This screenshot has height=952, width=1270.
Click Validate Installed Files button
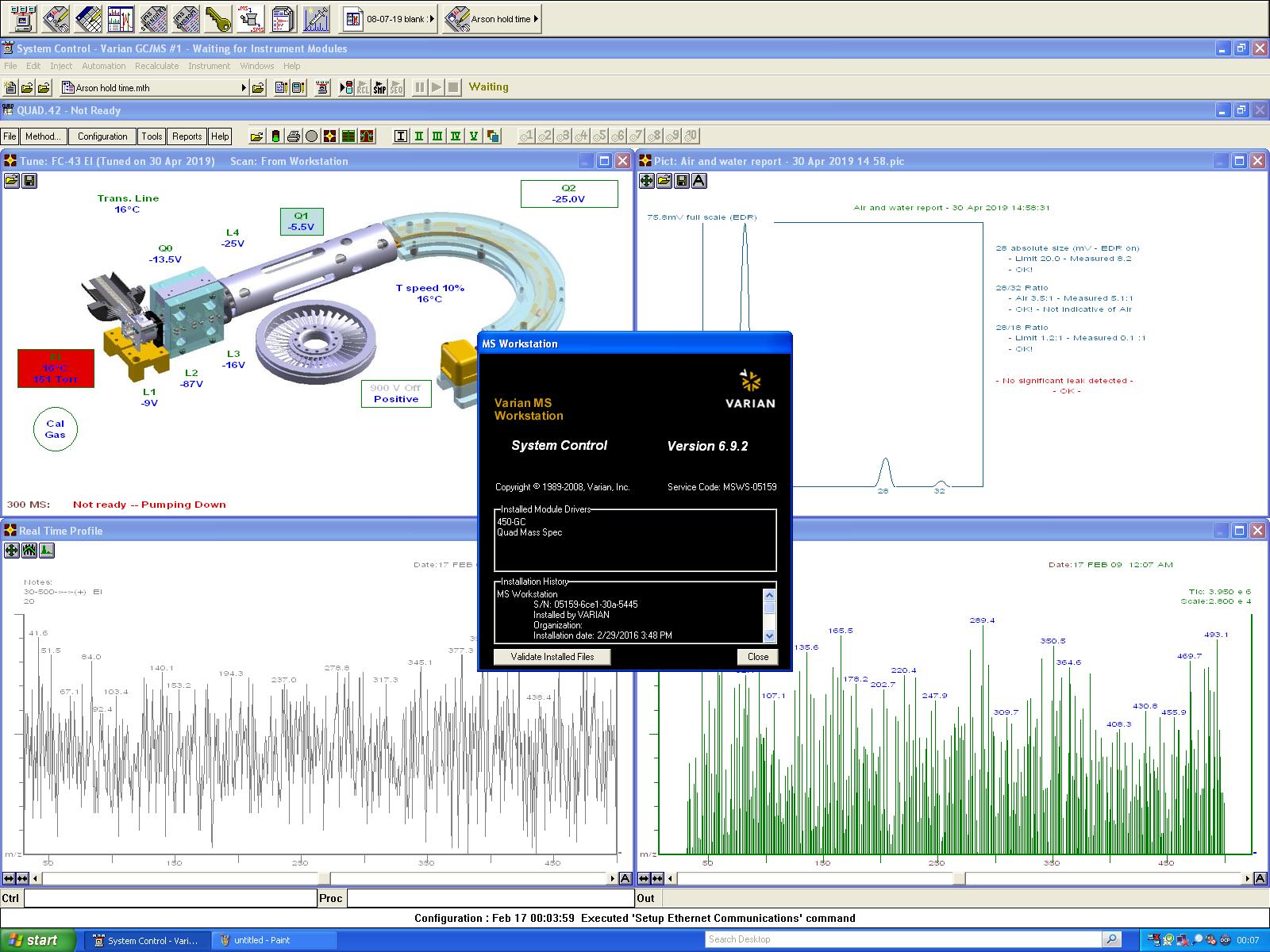552,657
